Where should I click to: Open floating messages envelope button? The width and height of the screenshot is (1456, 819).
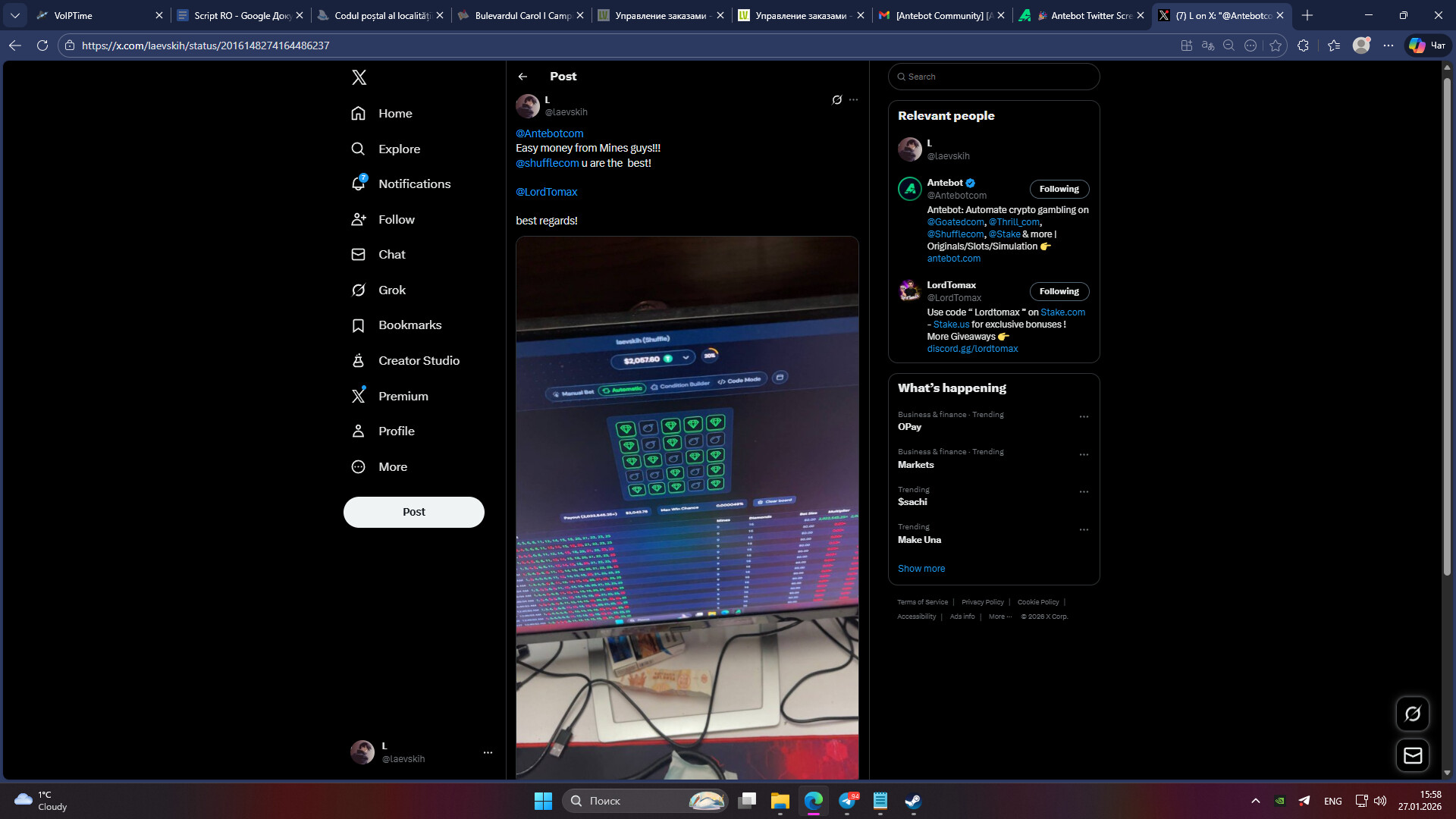[x=1412, y=755]
